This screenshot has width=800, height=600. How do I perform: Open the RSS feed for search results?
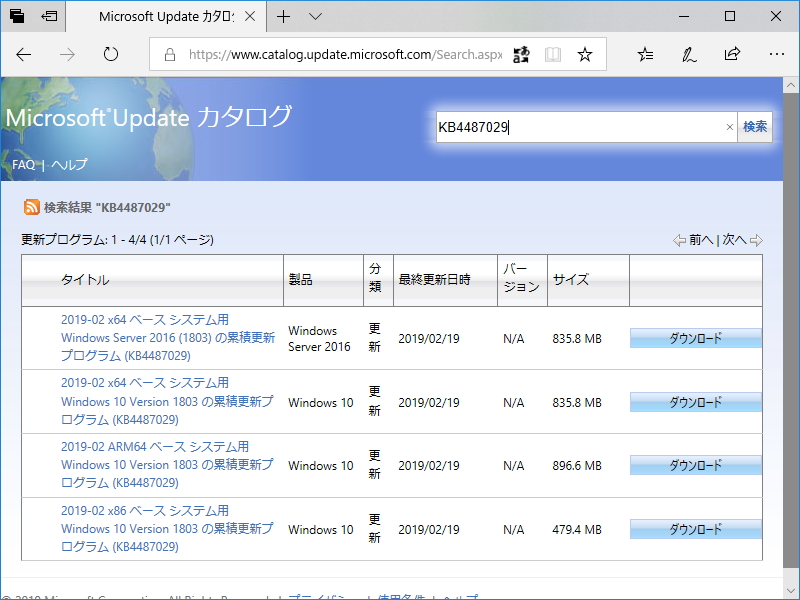click(31, 207)
